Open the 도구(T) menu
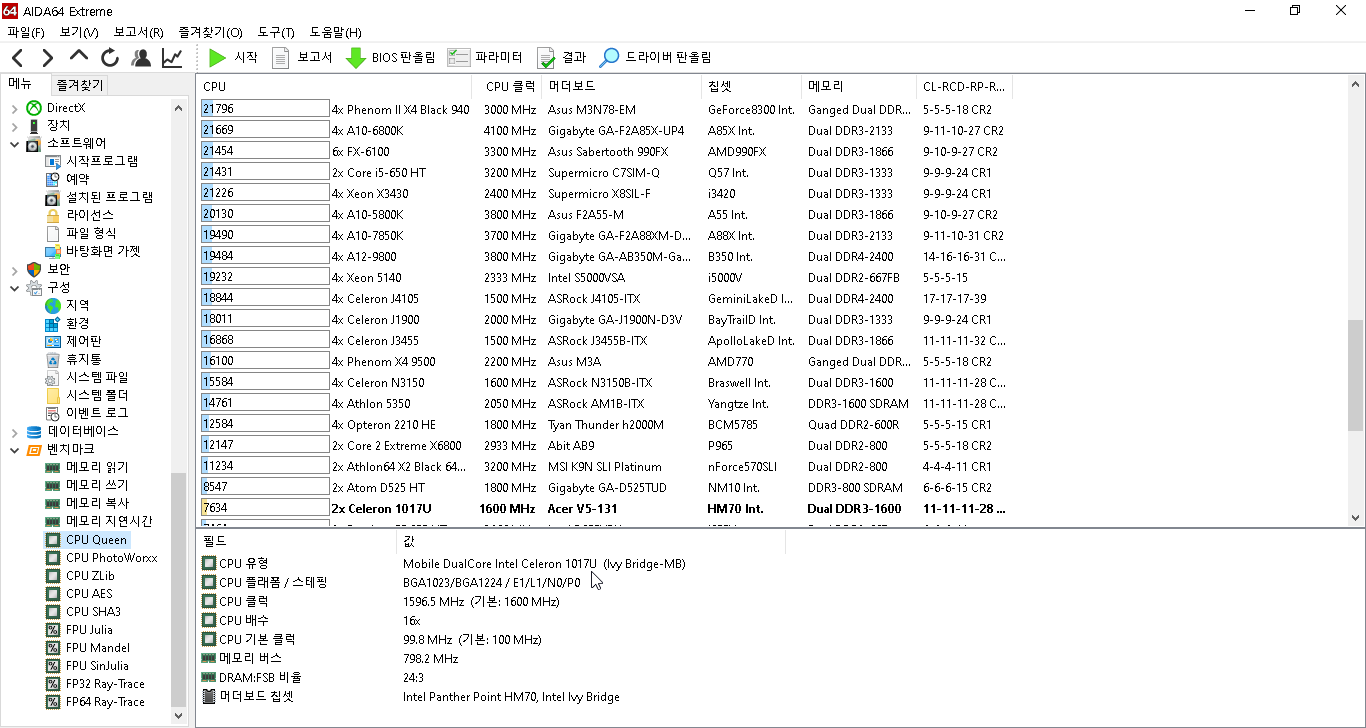Viewport: 1366px width, 728px height. point(276,32)
